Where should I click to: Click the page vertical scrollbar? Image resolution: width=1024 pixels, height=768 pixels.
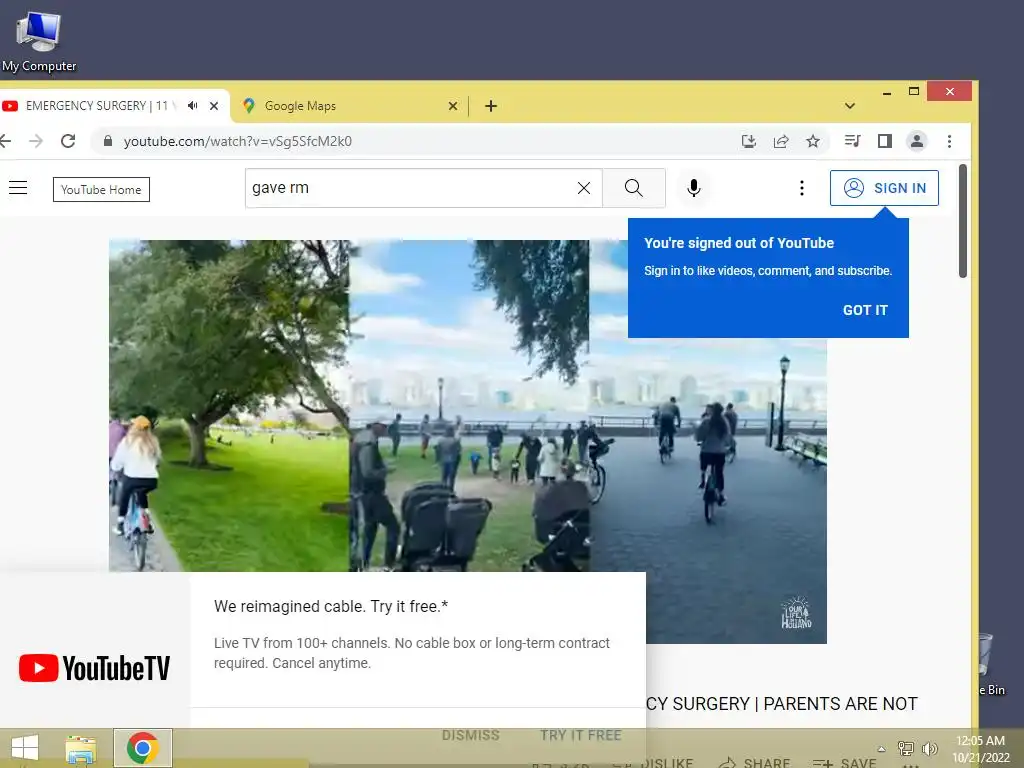(x=963, y=221)
